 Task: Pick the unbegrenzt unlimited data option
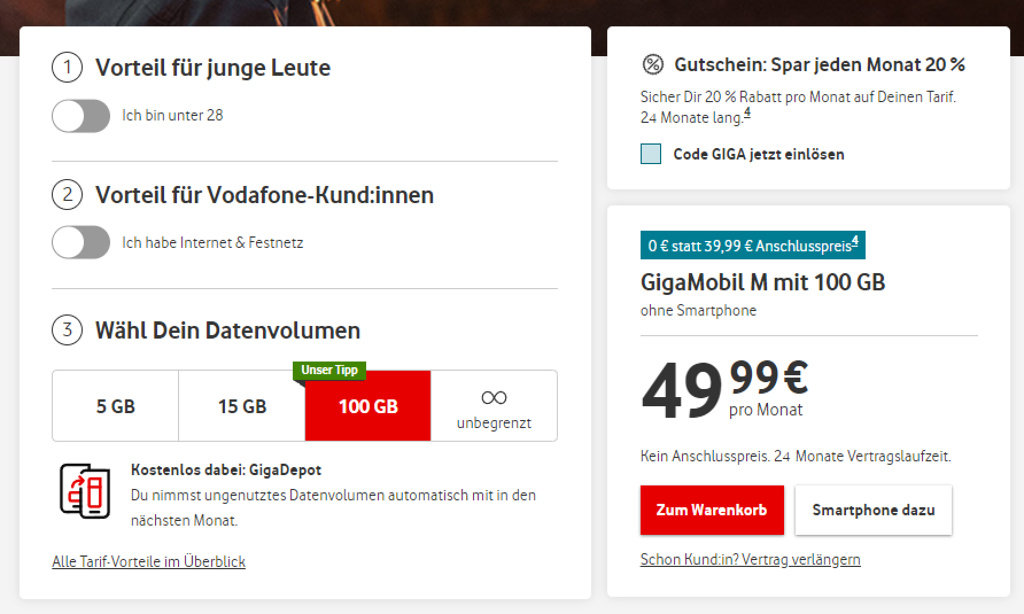point(494,406)
